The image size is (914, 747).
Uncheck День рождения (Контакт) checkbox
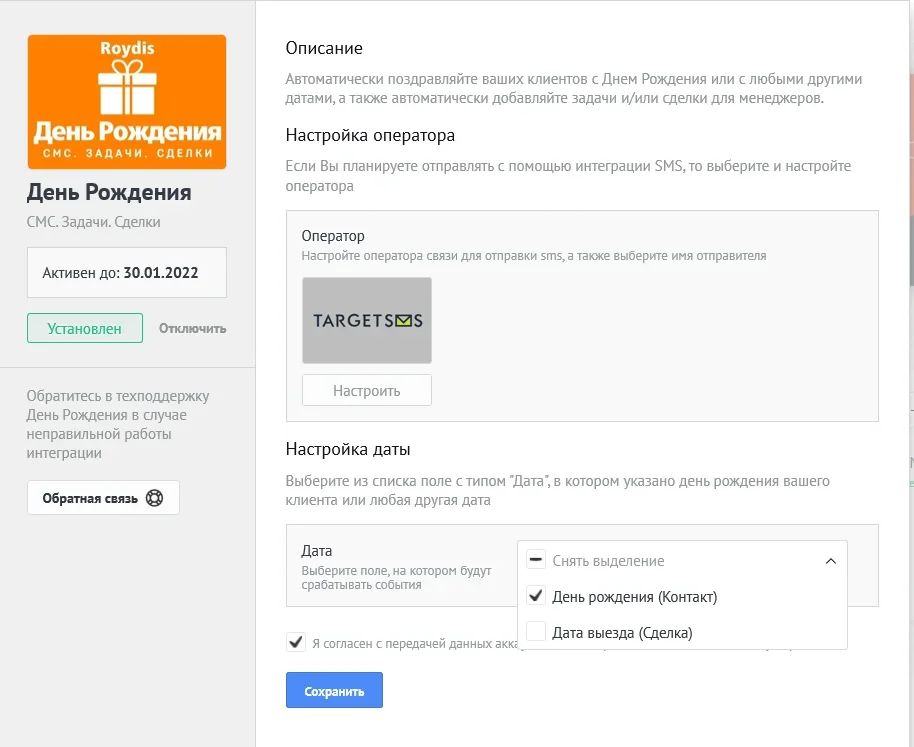[x=536, y=596]
